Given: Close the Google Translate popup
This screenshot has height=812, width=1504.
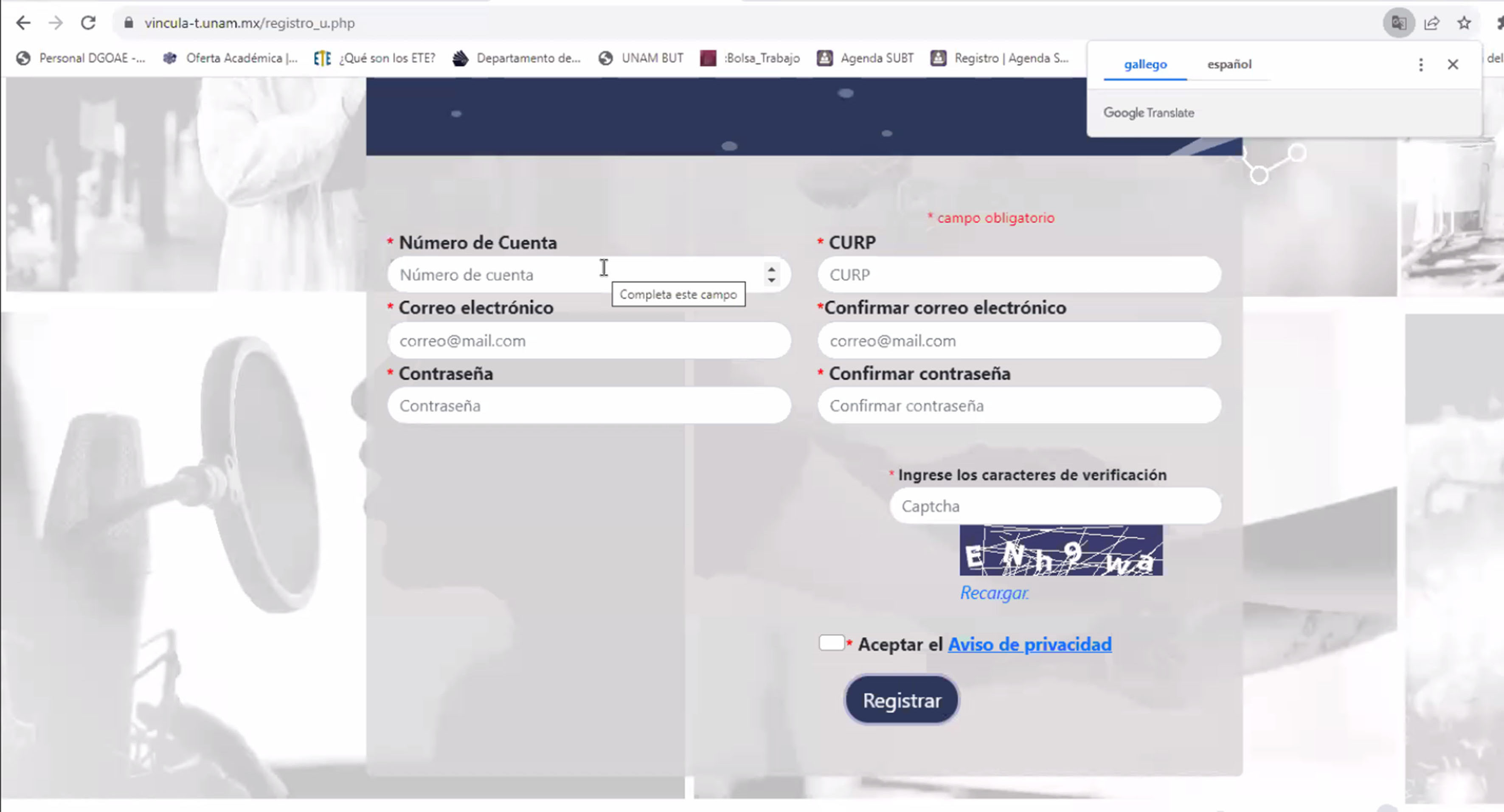Looking at the screenshot, I should [1453, 64].
